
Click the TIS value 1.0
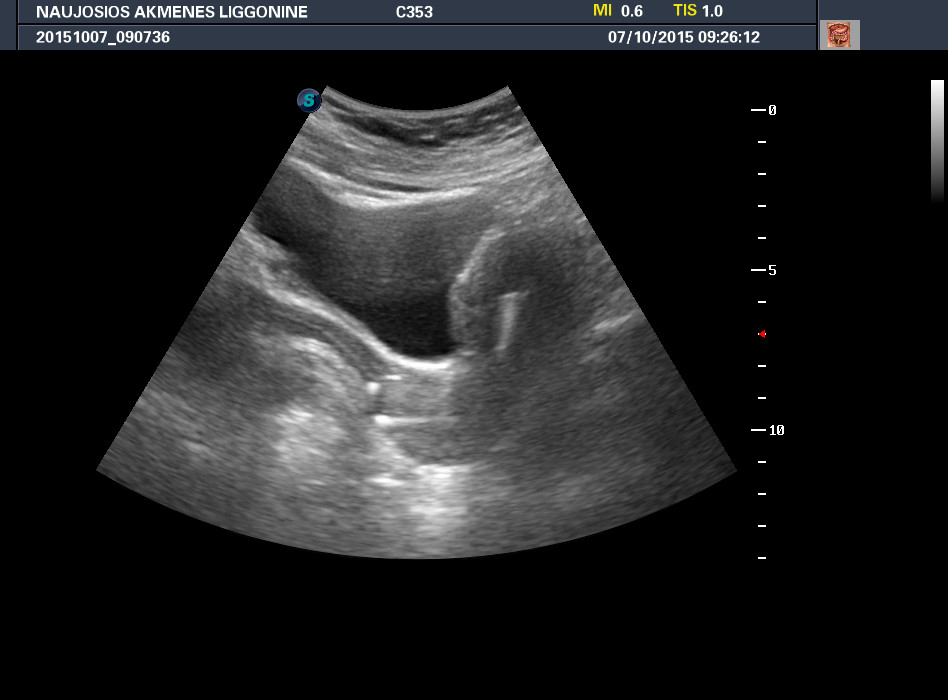[x=712, y=11]
